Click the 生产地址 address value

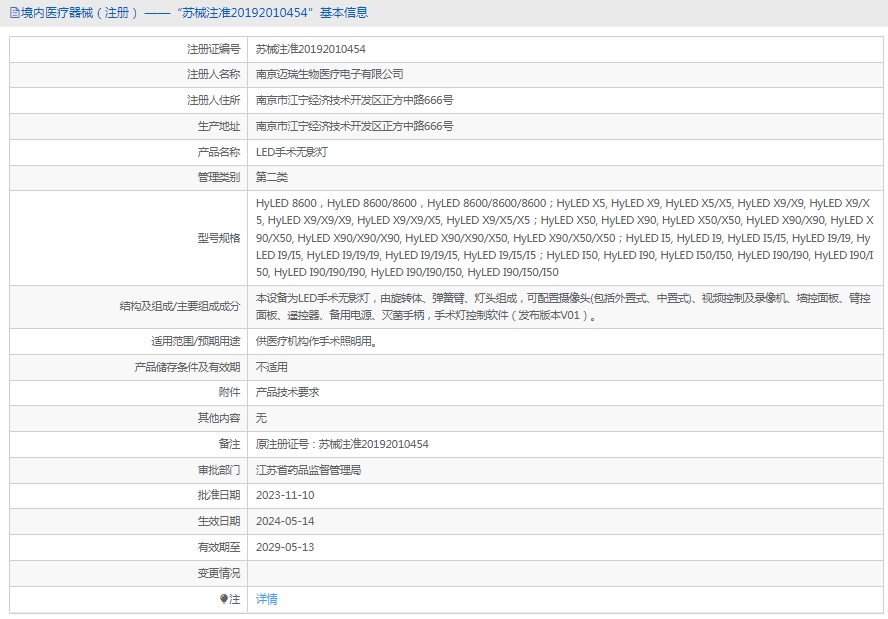(x=355, y=126)
